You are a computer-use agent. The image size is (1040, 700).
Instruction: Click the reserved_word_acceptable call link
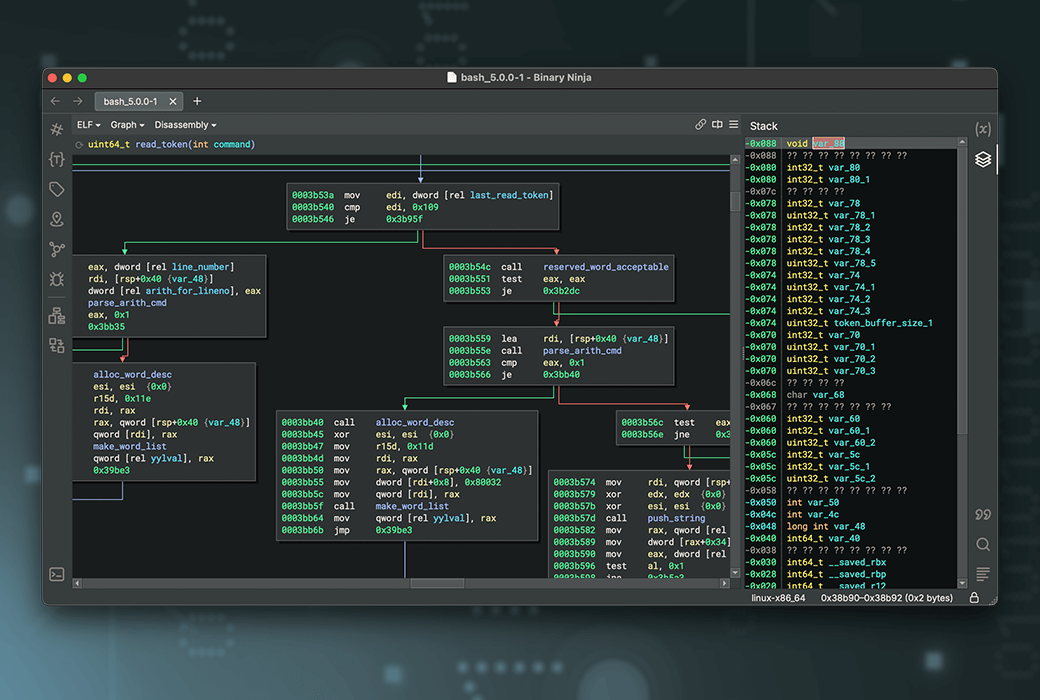pyautogui.click(x=606, y=267)
